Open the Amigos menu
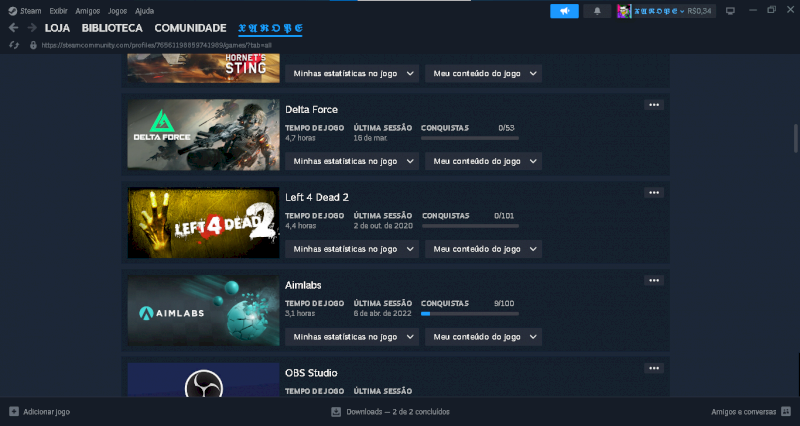This screenshot has height=426, width=800. pyautogui.click(x=87, y=10)
